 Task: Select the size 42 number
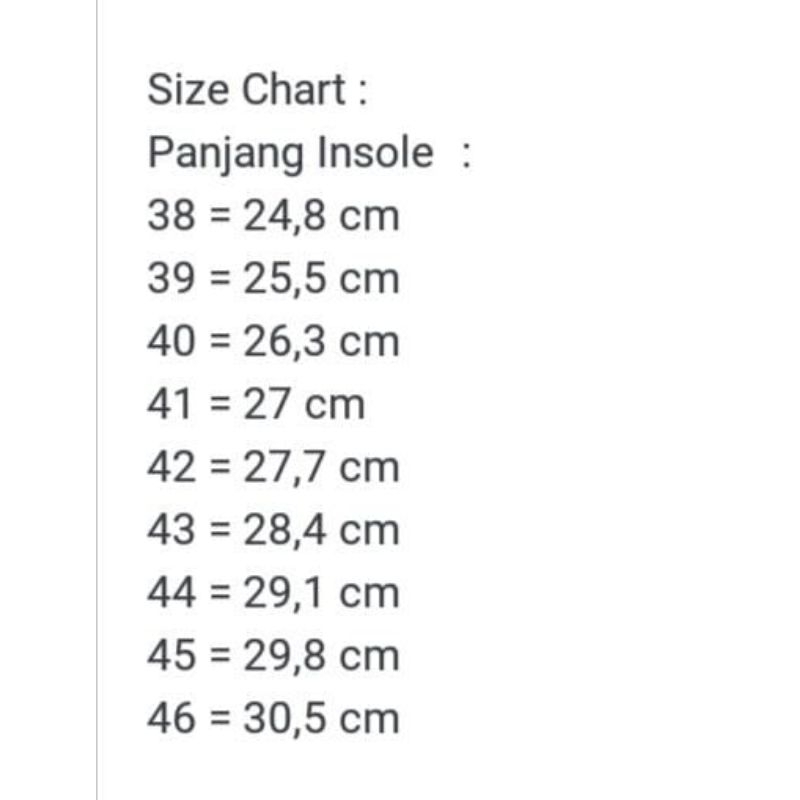[x=171, y=468]
